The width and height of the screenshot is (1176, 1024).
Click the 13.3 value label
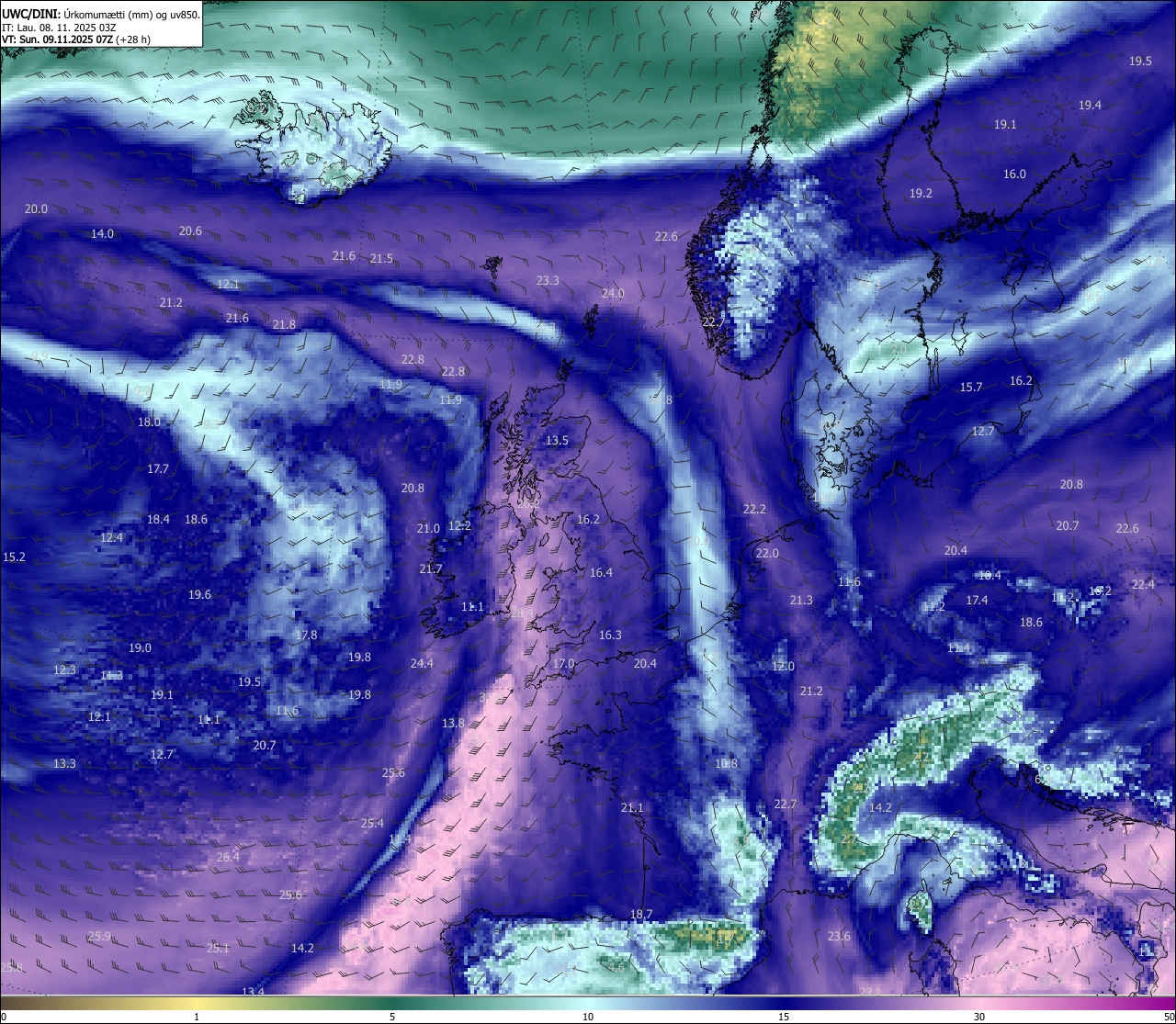point(64,764)
